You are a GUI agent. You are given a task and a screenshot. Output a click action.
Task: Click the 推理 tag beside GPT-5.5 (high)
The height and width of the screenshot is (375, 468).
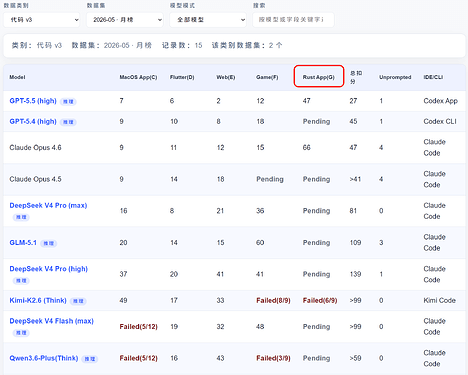pyautogui.click(x=68, y=102)
